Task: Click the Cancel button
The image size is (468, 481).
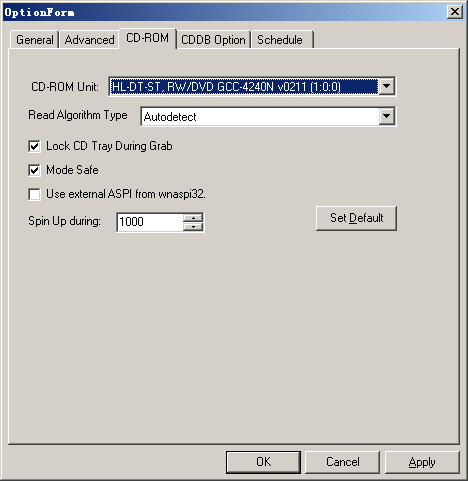Action: tap(343, 462)
